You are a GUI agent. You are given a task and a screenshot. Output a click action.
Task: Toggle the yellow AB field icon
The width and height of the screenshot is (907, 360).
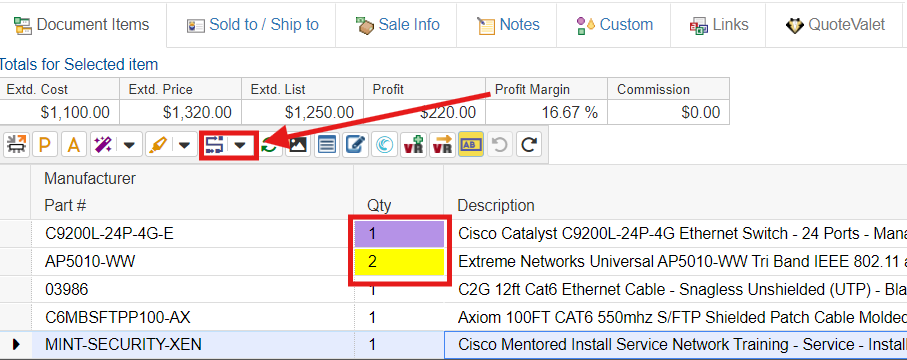471,145
